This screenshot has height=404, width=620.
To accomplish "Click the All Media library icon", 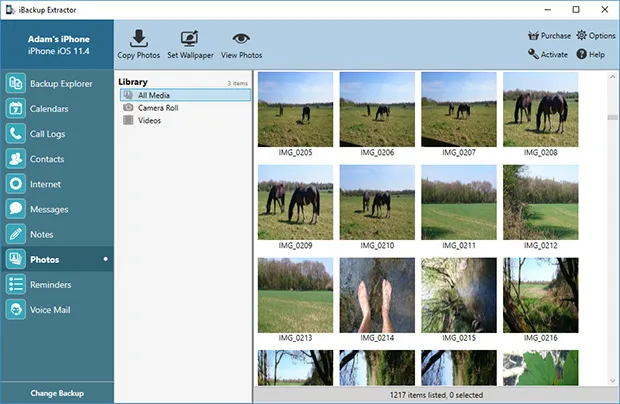I will coord(128,95).
